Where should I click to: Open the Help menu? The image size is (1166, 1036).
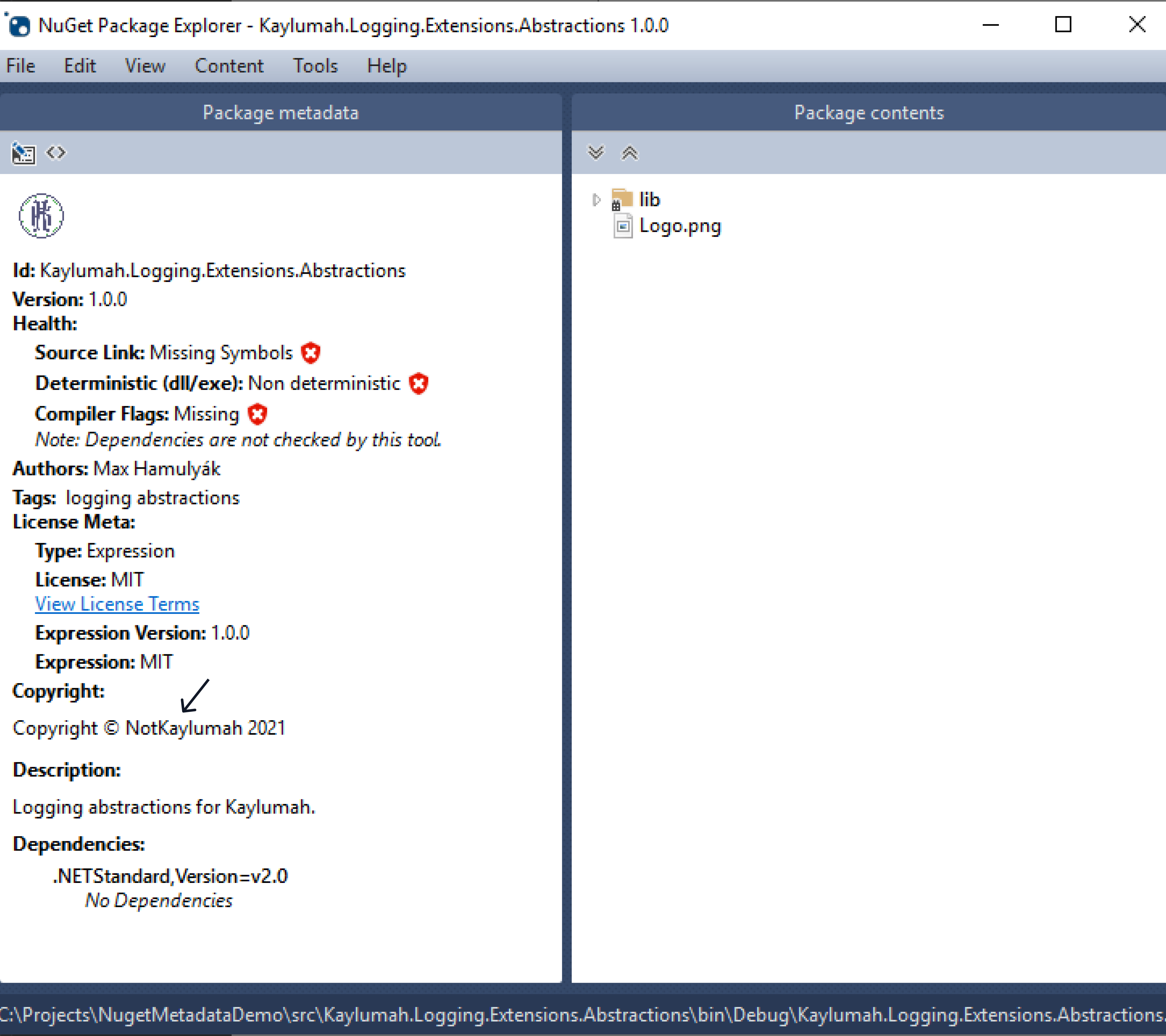[x=387, y=66]
